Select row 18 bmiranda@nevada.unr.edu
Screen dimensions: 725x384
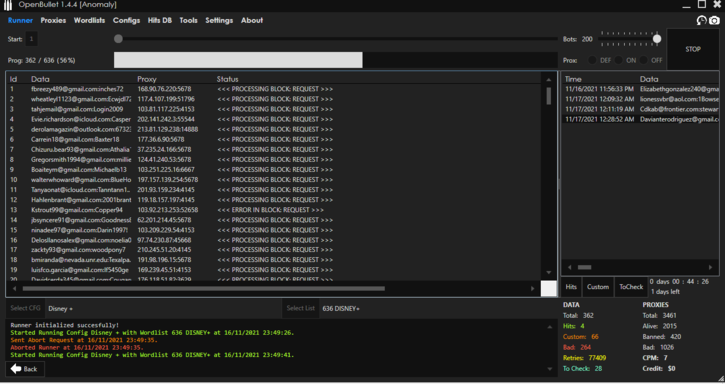tap(273, 260)
